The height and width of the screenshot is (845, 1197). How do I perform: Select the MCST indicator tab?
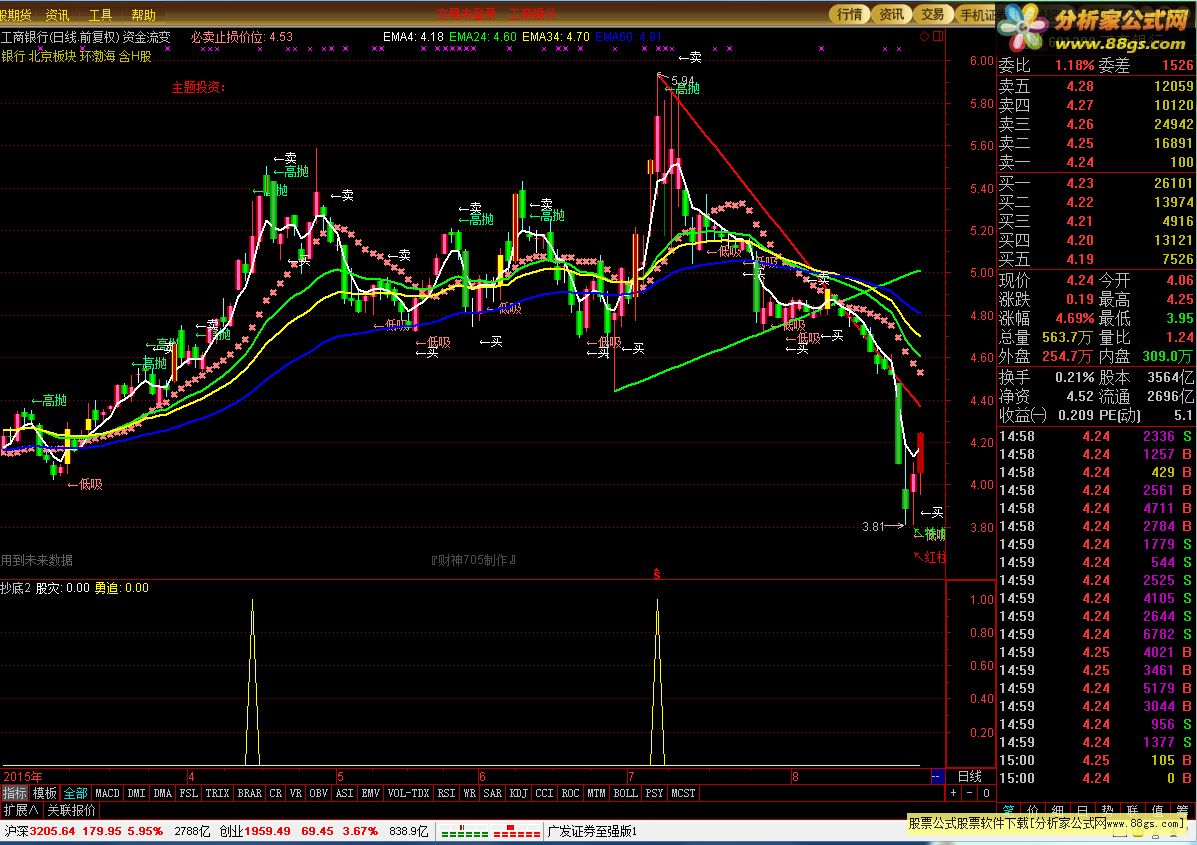[683, 793]
